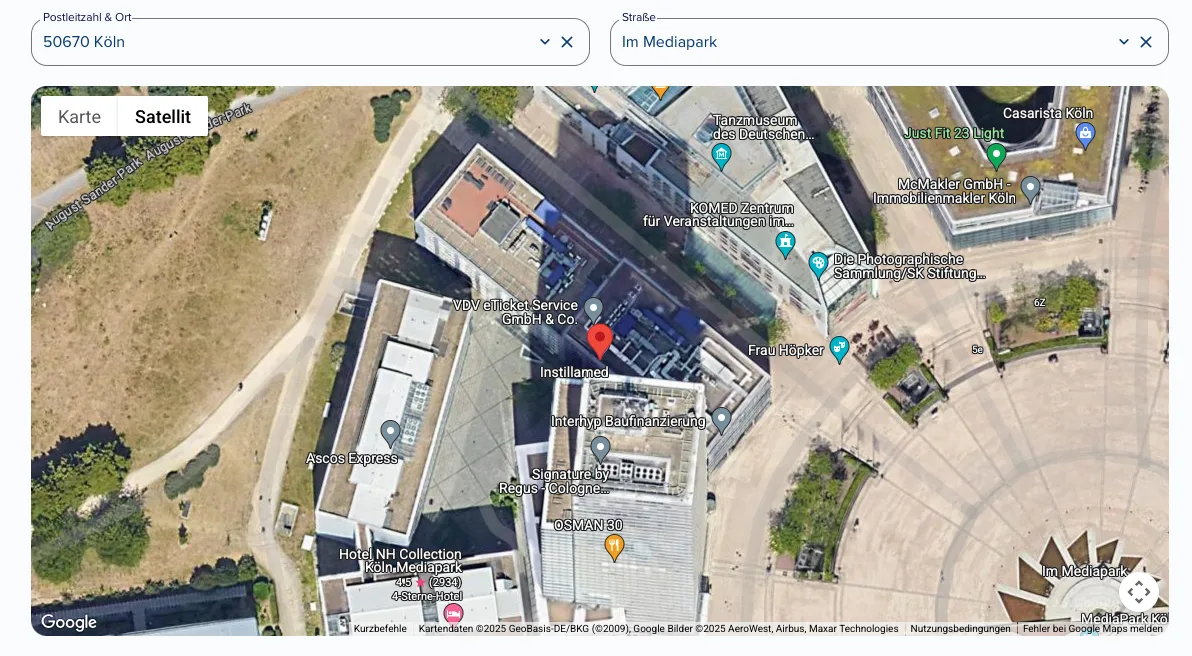Click the Hotel NH Collection Köln Mediapark label
Image resolution: width=1192 pixels, height=656 pixels.
click(401, 561)
